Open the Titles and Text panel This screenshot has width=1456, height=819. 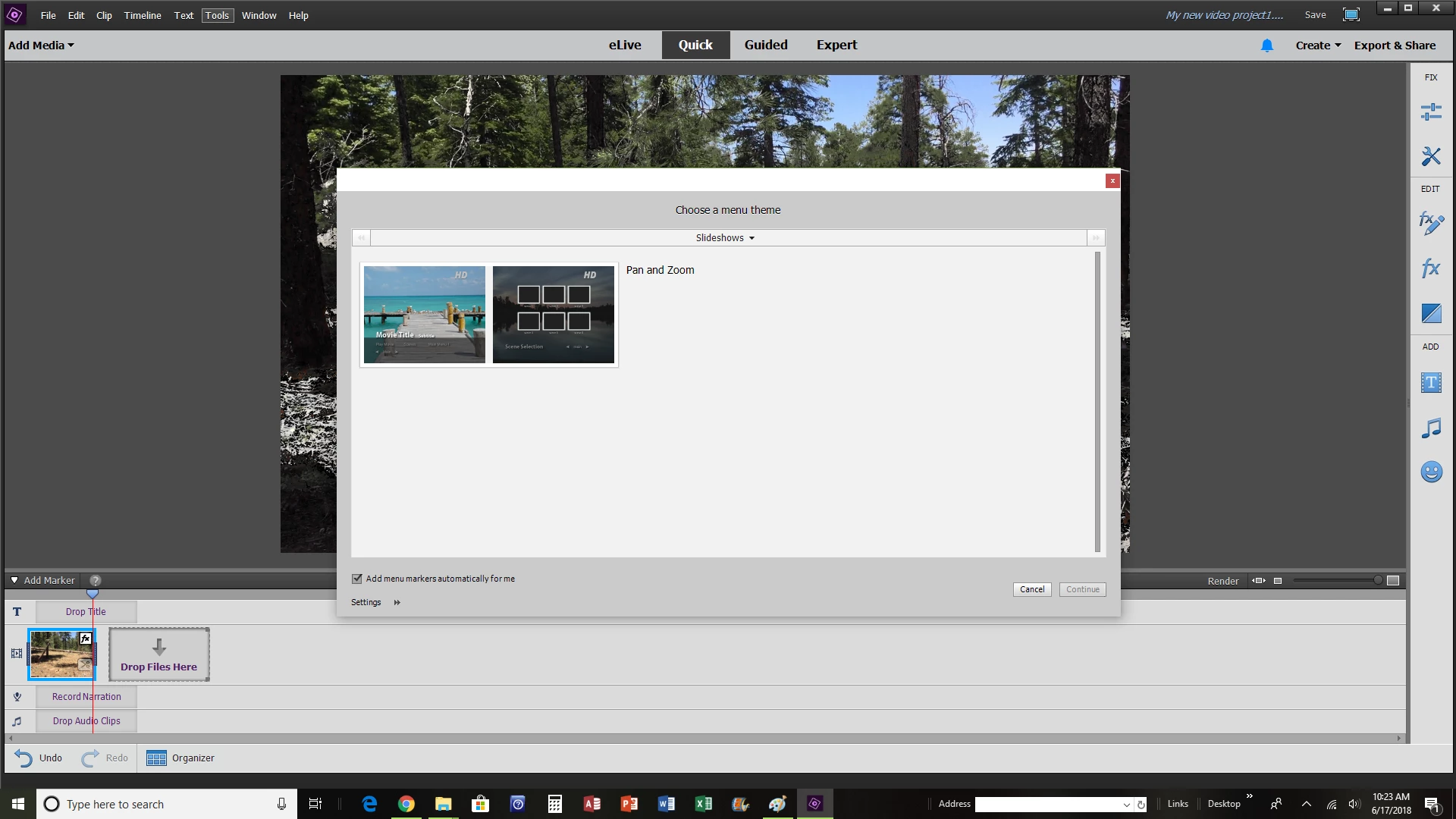click(1430, 382)
